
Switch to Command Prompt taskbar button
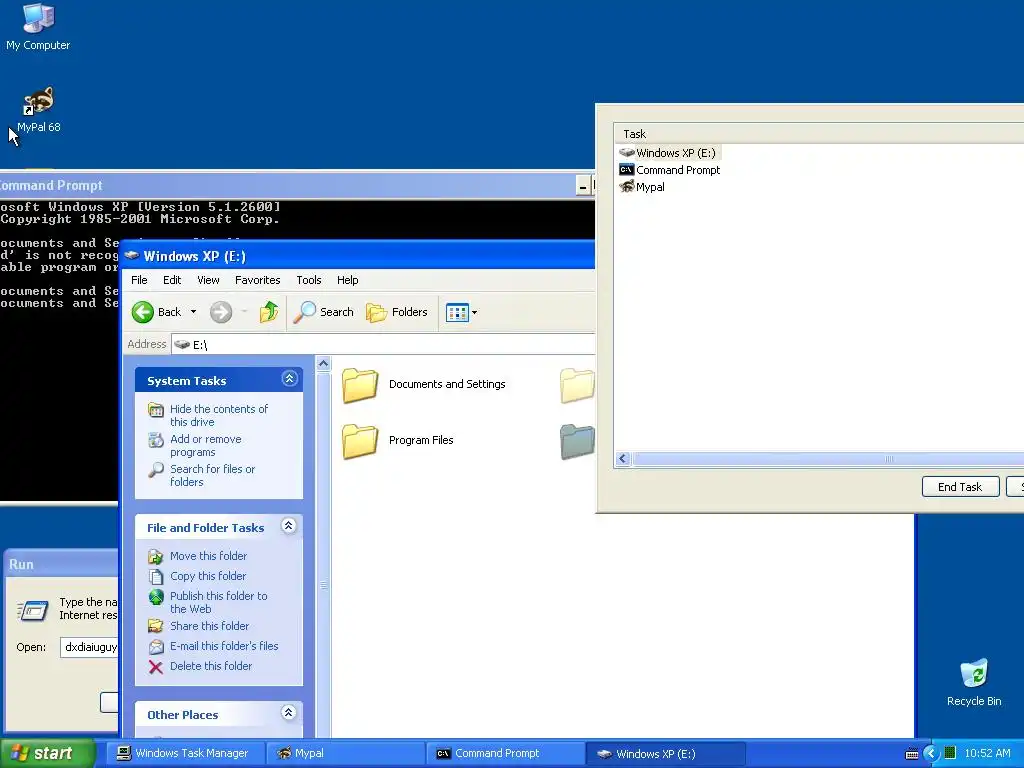[506, 753]
